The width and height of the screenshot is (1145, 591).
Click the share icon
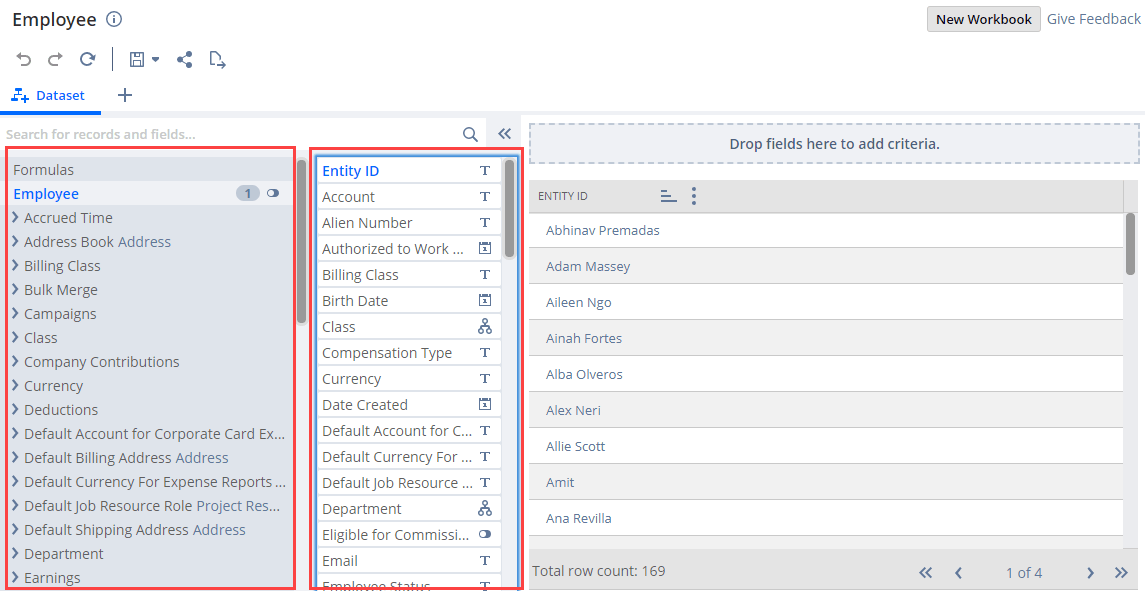tap(185, 59)
